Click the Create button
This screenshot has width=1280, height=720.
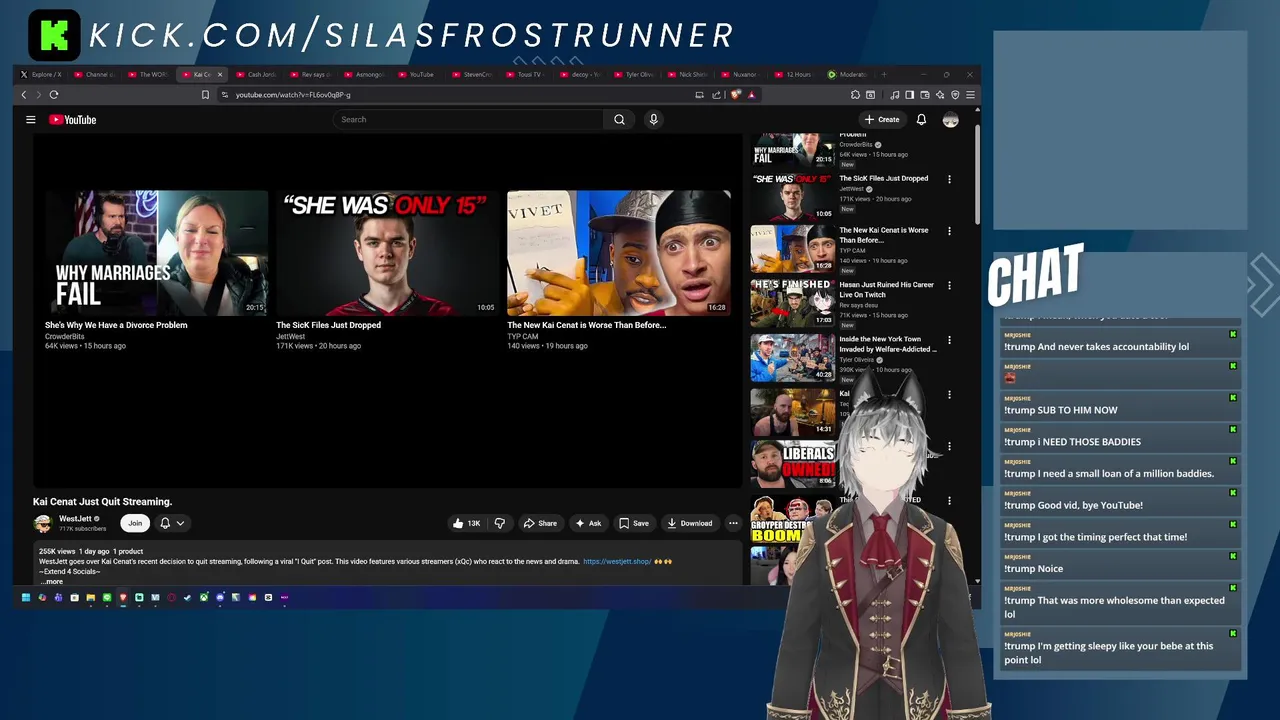tap(882, 120)
